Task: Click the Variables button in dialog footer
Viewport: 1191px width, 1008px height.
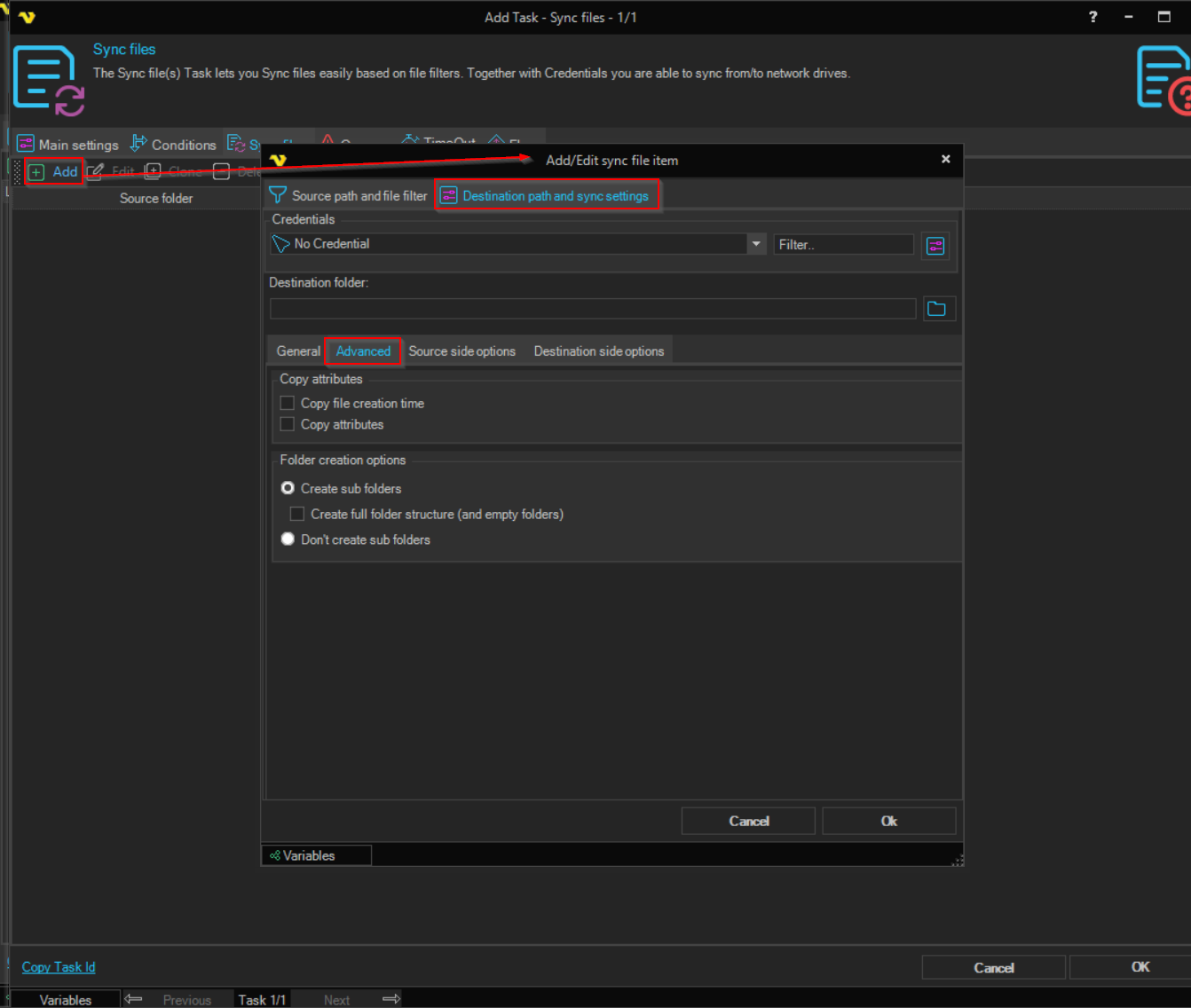Action: [x=304, y=856]
